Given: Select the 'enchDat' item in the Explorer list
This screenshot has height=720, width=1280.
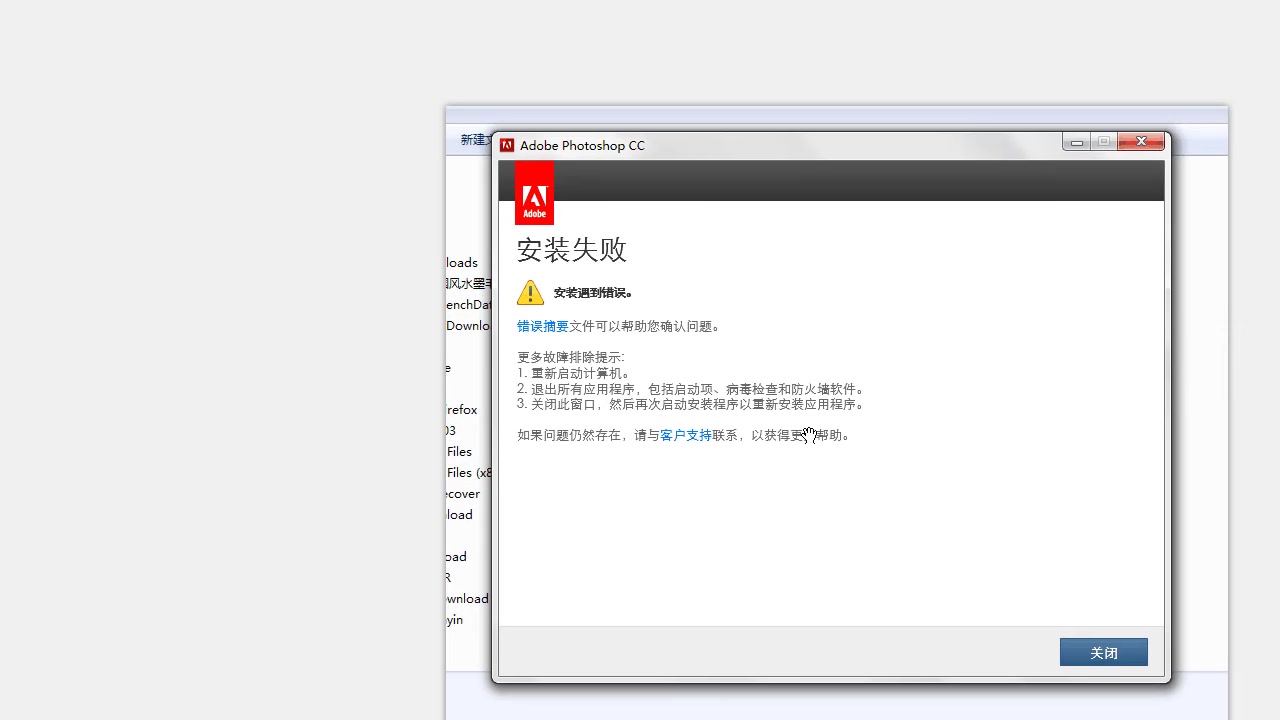Looking at the screenshot, I should 469,305.
